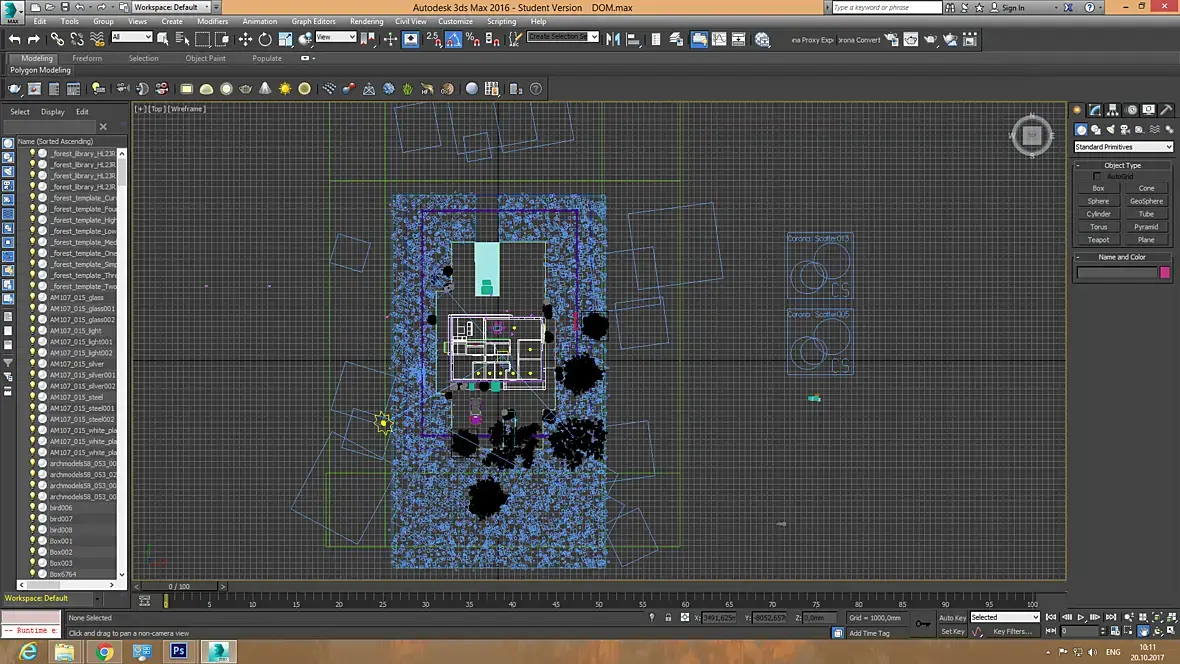Open the Utilities hammer panel tab
Screen dimensions: 1180x664
1166,110
